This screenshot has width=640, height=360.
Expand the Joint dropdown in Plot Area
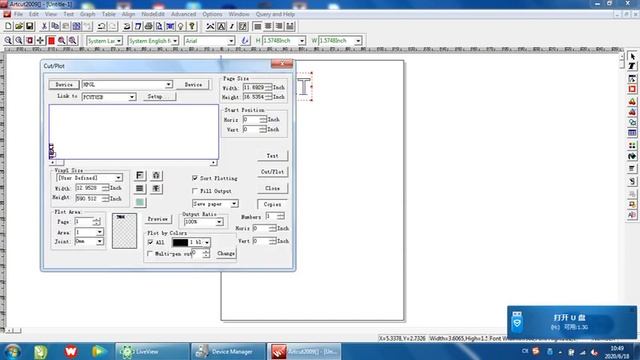point(99,242)
